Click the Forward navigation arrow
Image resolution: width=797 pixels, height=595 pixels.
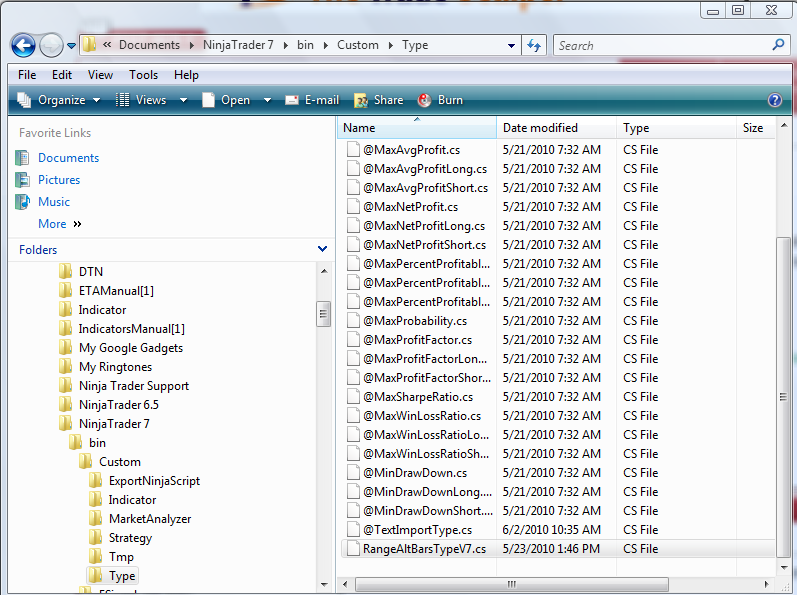51,46
